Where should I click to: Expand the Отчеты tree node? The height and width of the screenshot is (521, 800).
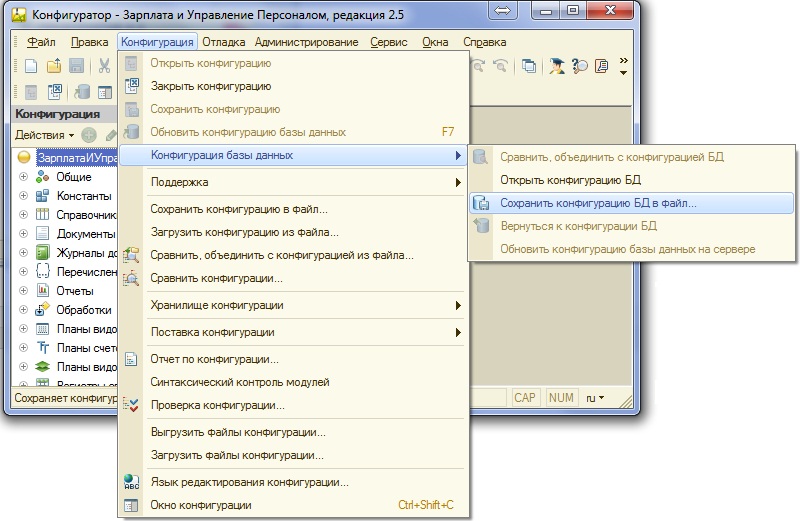pos(23,290)
